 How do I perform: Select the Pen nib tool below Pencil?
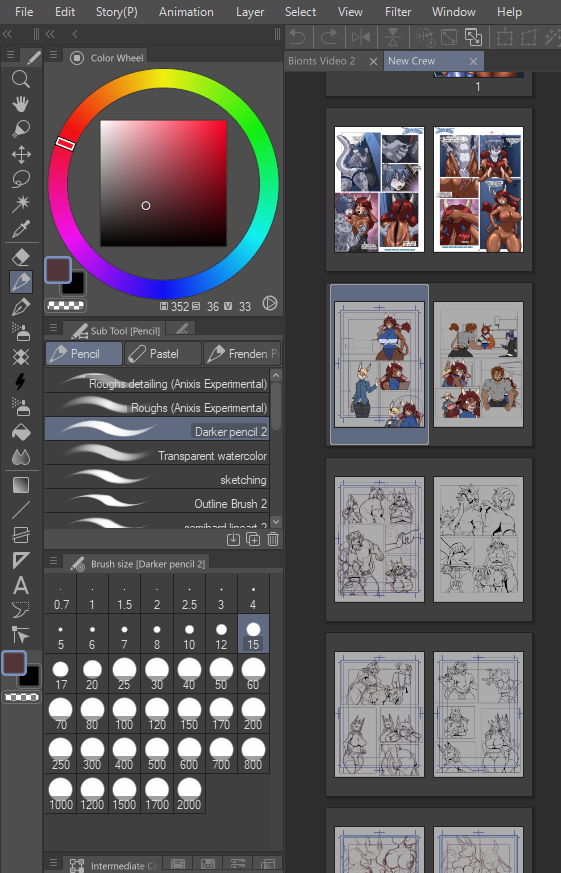coord(21,307)
